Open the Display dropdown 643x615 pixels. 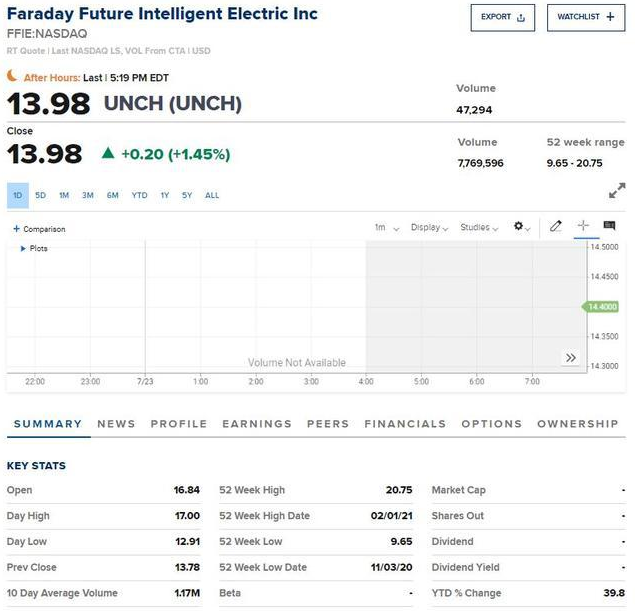click(429, 228)
